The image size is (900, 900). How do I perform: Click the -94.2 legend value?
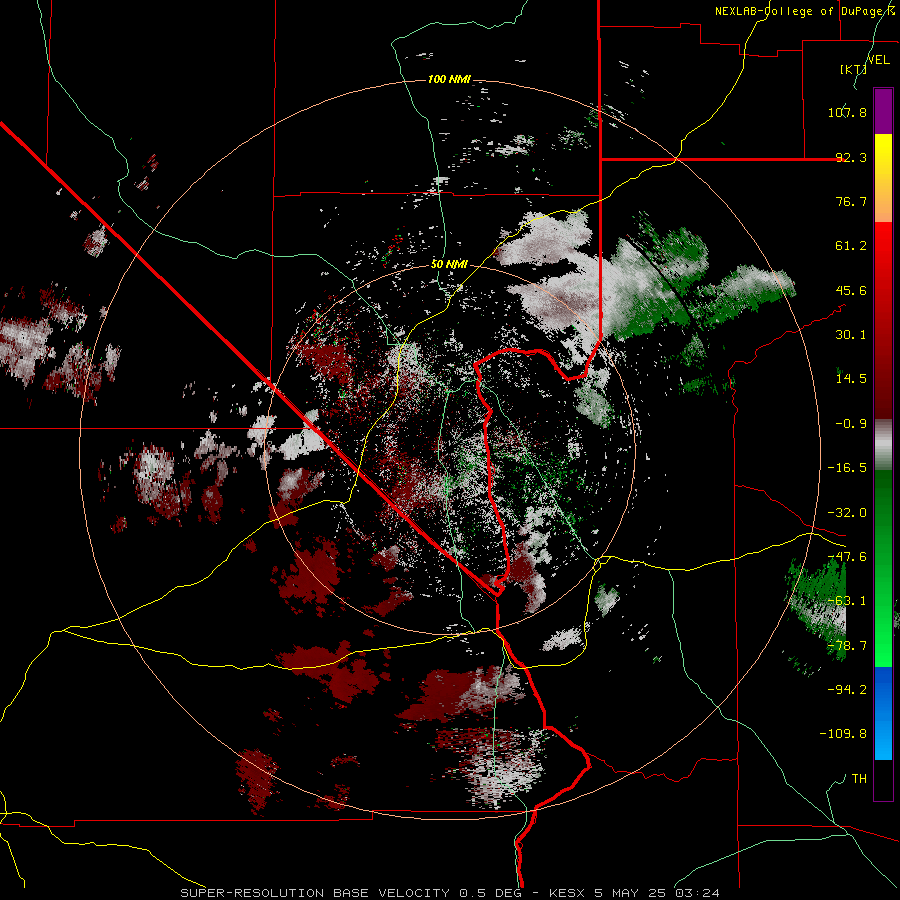(847, 690)
